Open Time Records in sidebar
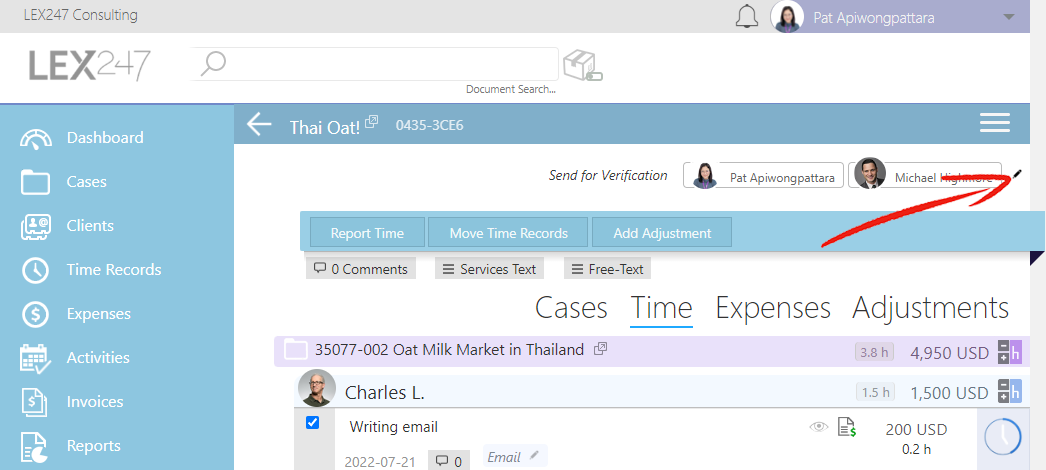Screen dimensions: 1046x470 113,269
